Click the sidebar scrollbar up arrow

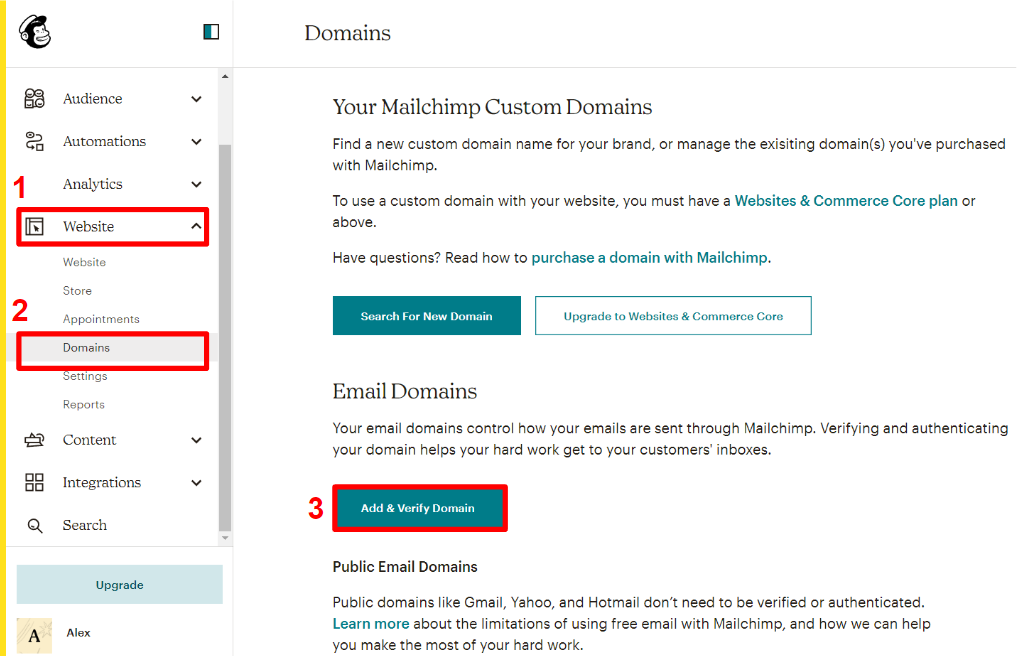click(225, 77)
